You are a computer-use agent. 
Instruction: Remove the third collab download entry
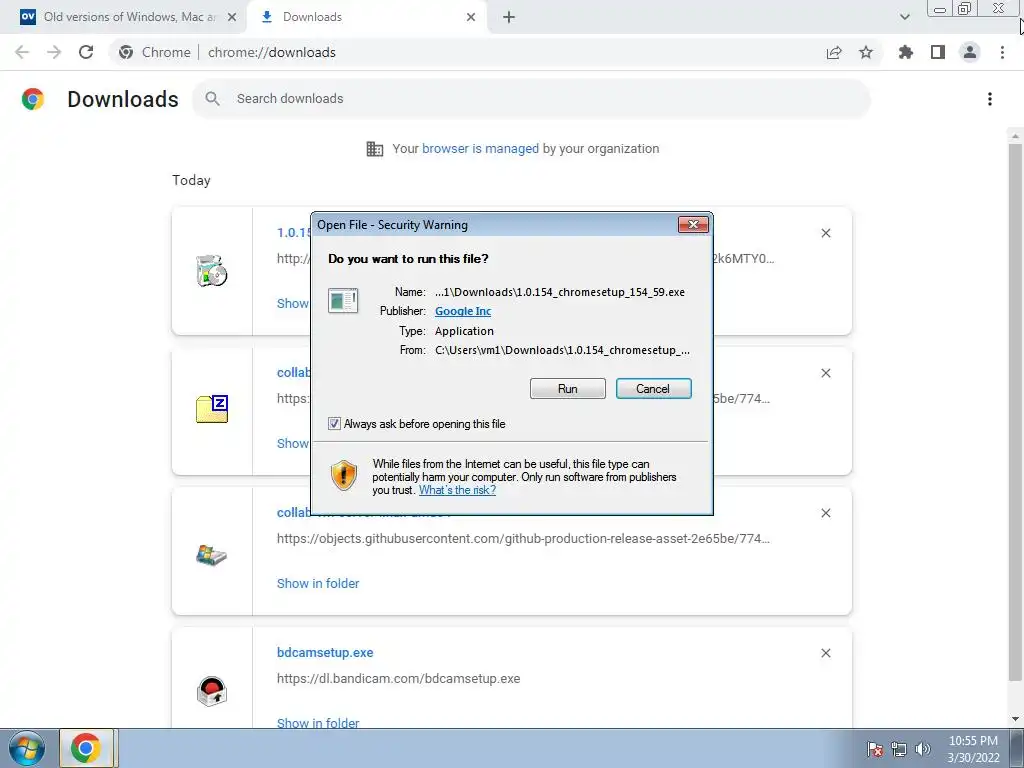[825, 513]
